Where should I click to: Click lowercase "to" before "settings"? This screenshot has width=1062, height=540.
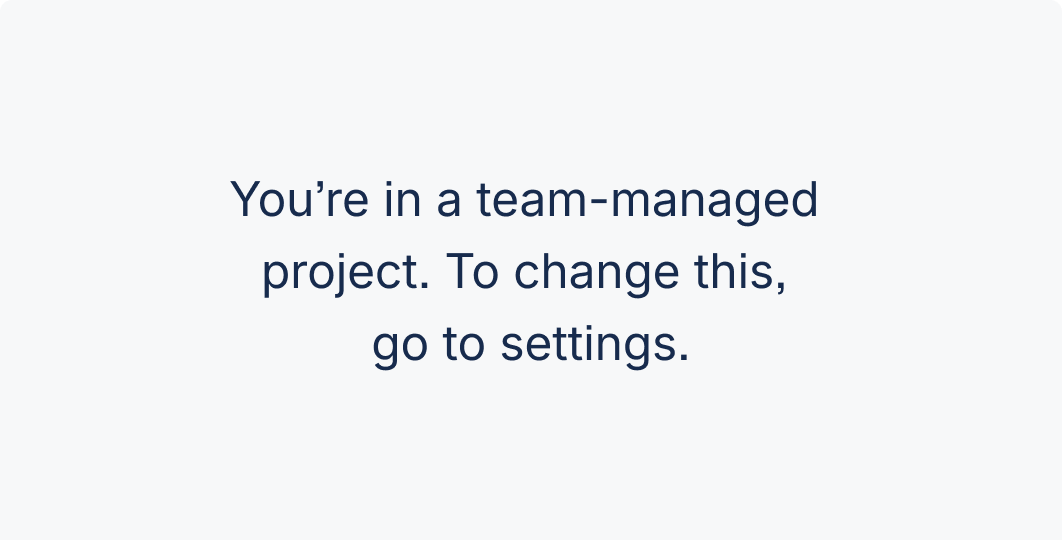click(x=464, y=345)
